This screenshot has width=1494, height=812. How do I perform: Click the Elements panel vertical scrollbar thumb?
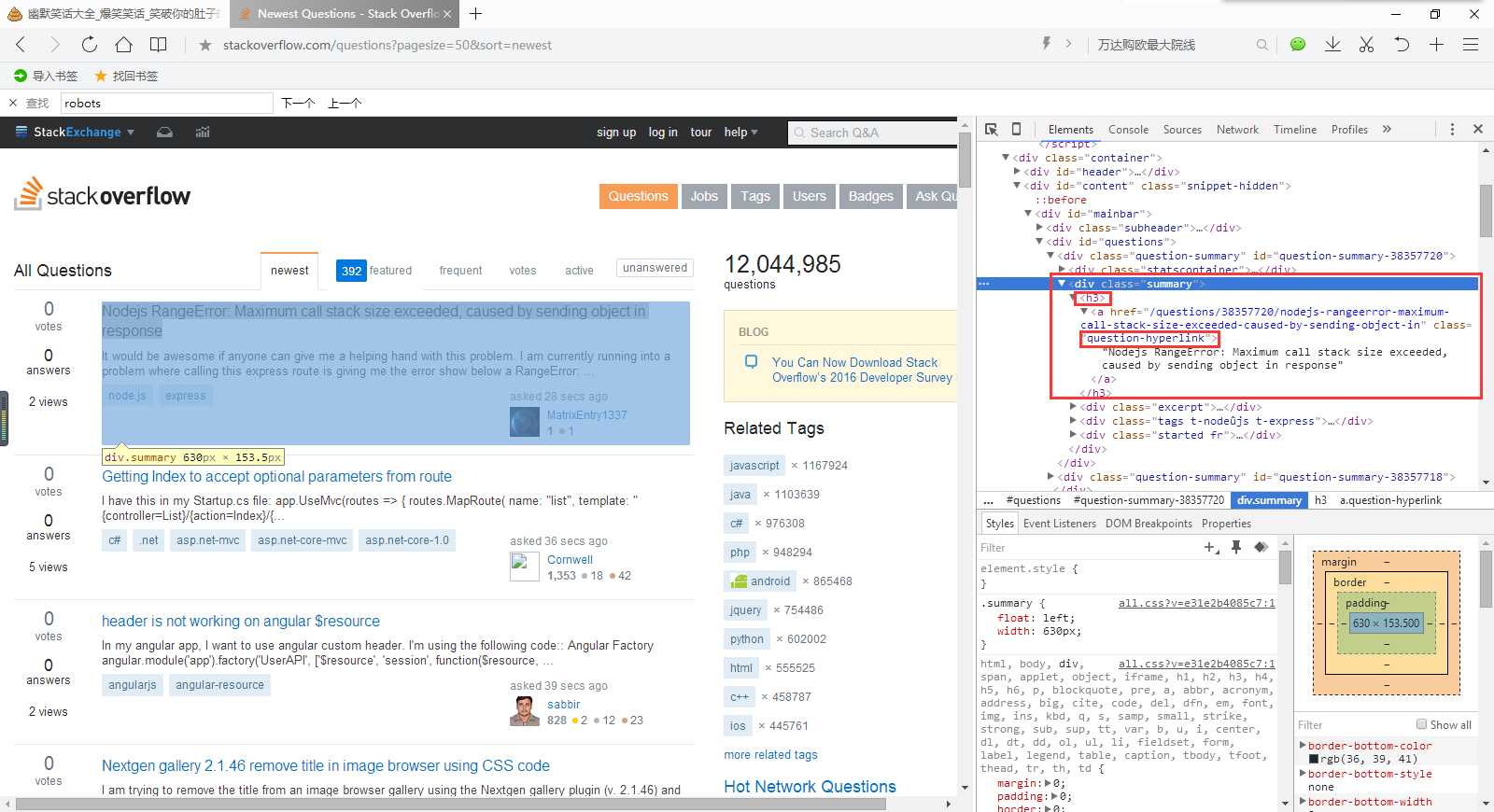(1486, 211)
